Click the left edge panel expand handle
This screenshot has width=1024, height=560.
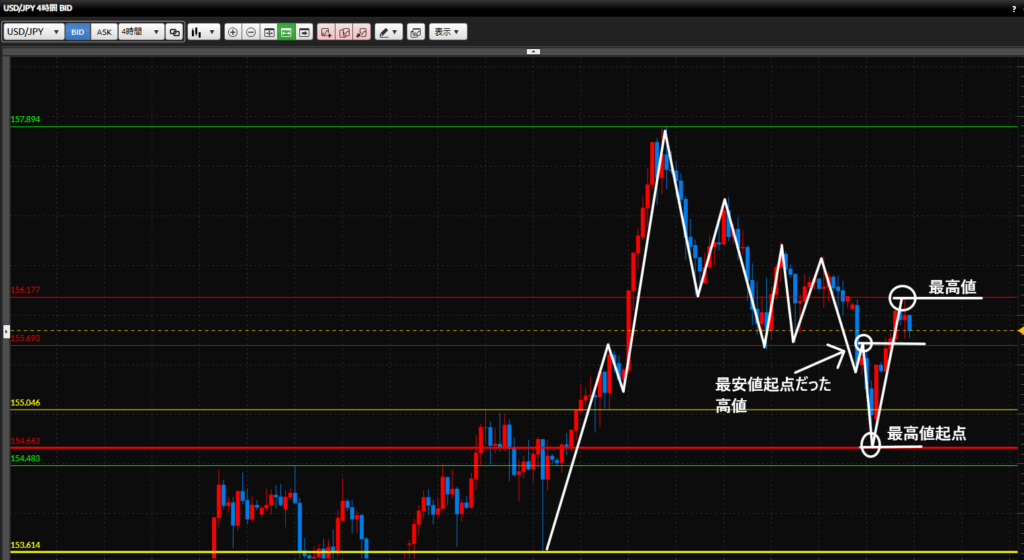(x=5, y=329)
